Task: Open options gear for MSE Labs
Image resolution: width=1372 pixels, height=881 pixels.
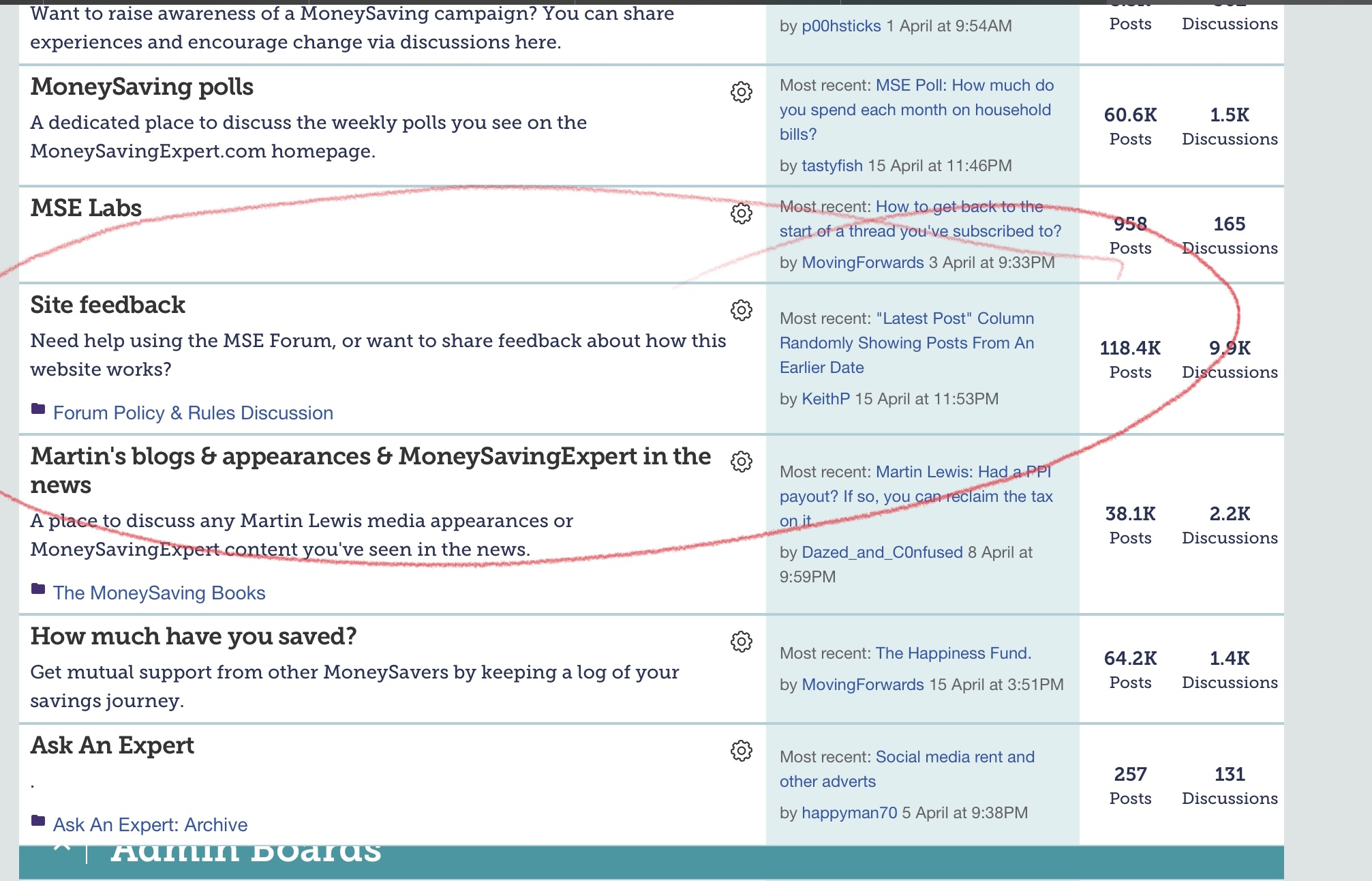Action: 742,213
